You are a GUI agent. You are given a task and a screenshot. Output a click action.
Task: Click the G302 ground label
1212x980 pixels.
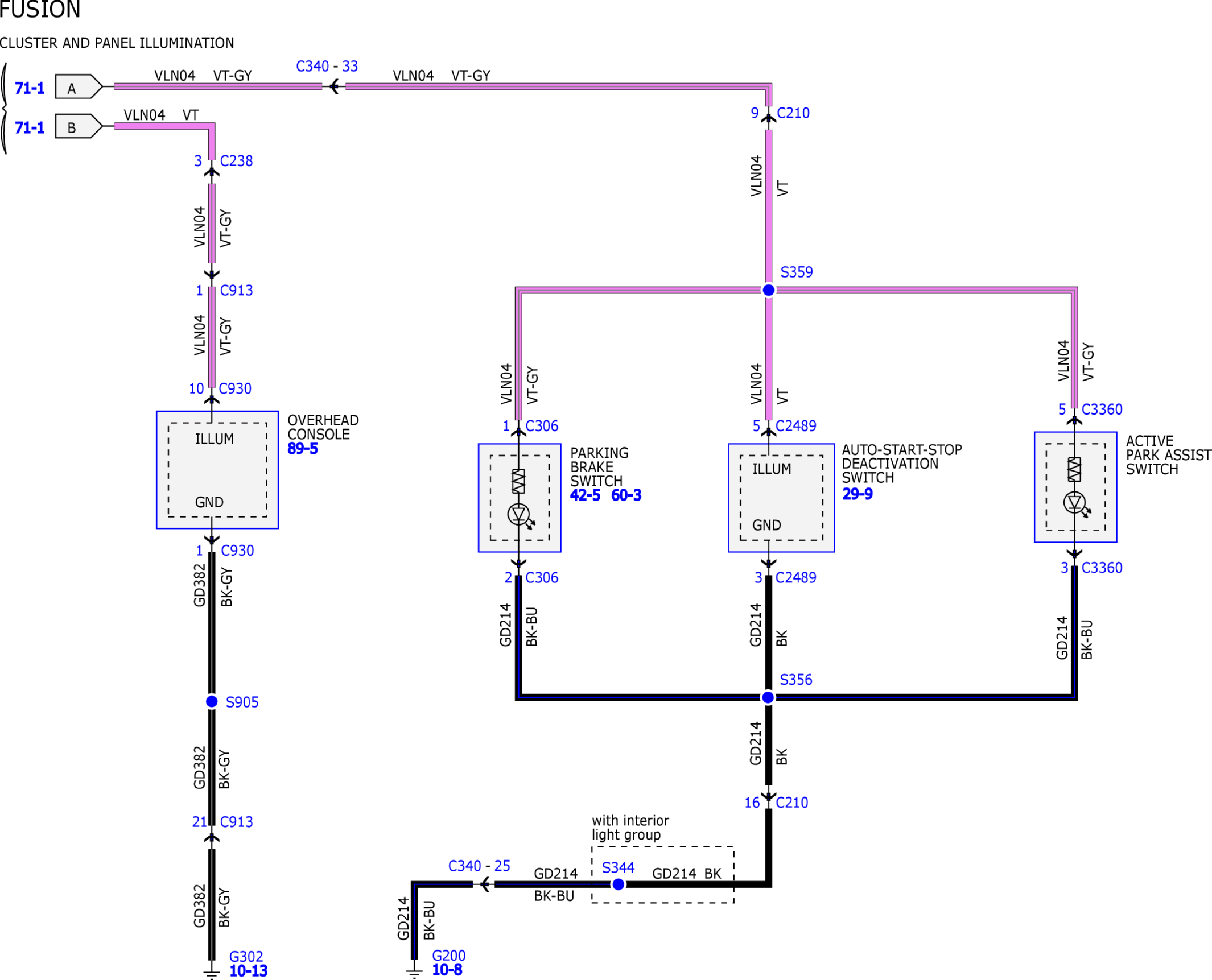[x=246, y=957]
